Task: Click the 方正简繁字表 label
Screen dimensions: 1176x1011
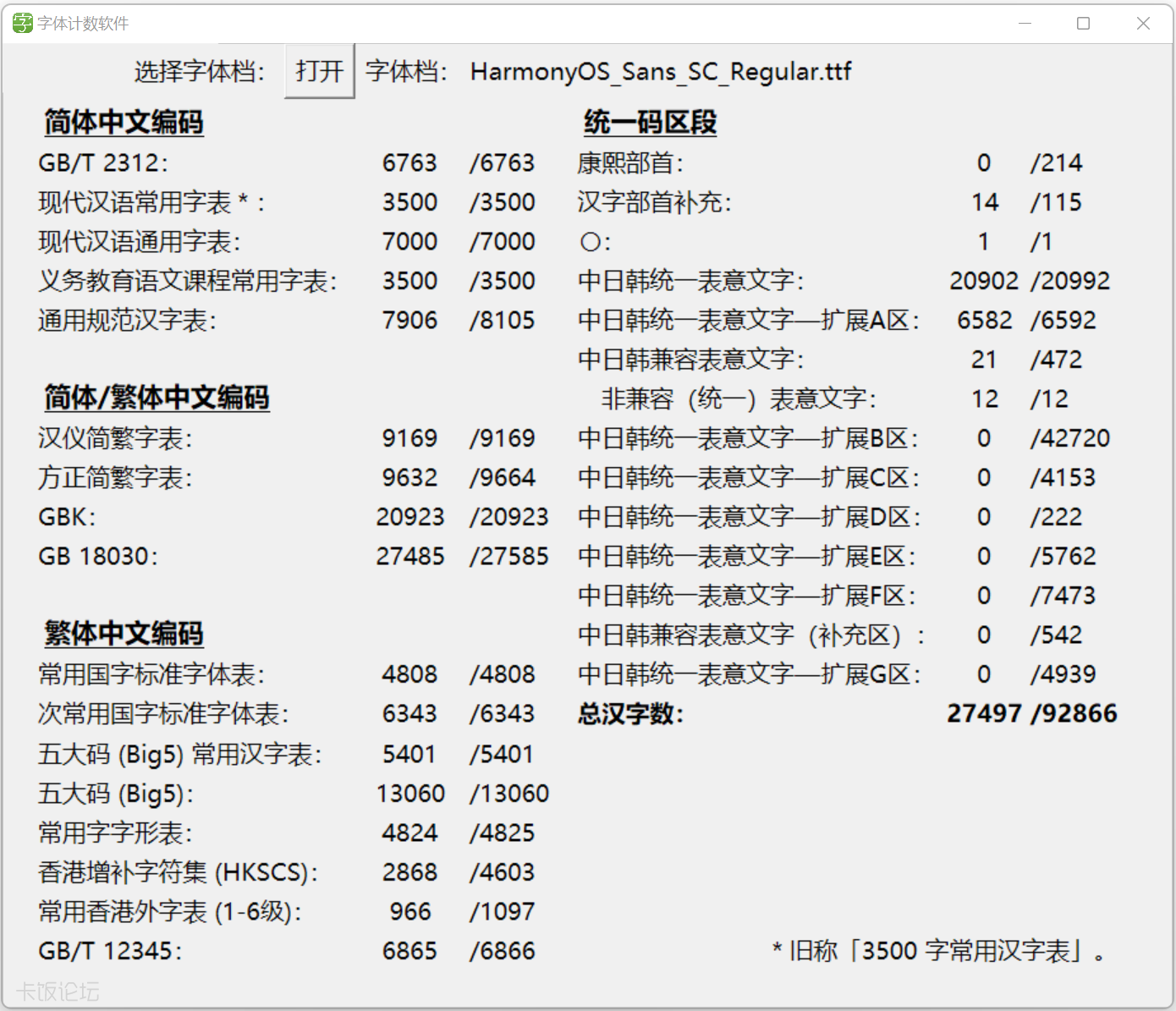Action: tap(116, 478)
